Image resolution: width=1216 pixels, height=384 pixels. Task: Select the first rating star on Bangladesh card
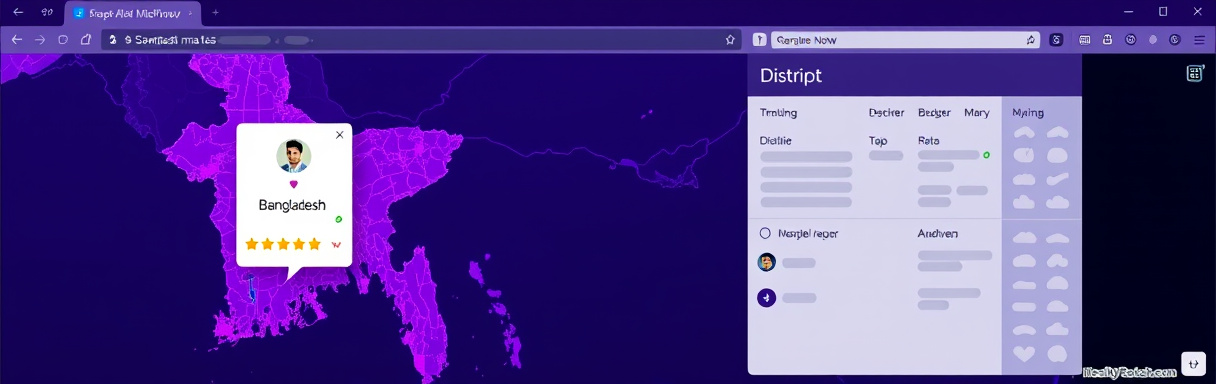coord(252,244)
